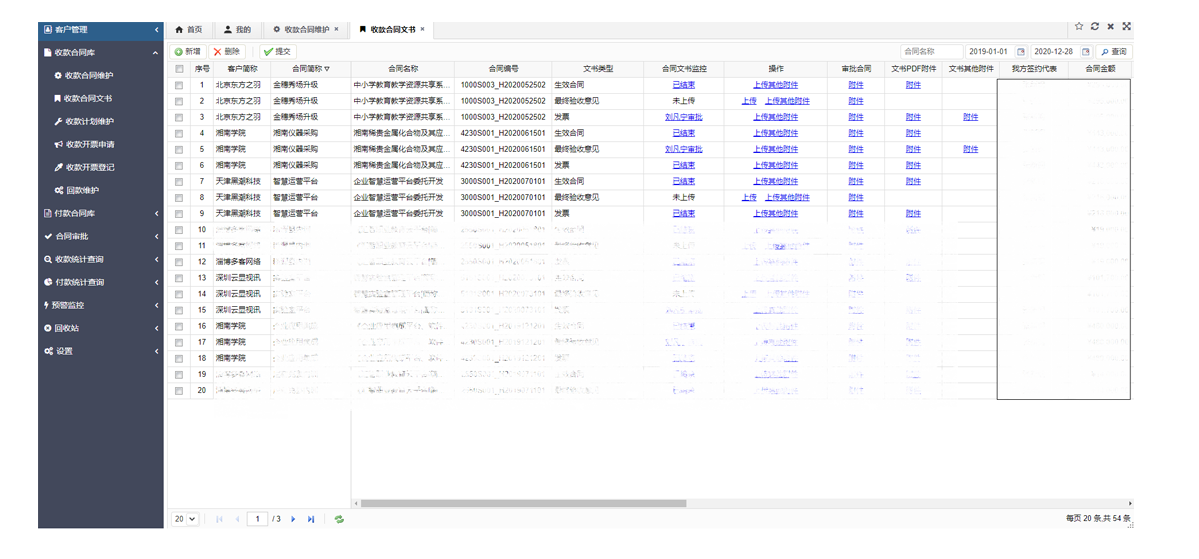Image resolution: width=1199 pixels, height=559 pixels.
Task: Tick the checkbox for row 4
Action: pyautogui.click(x=179, y=133)
